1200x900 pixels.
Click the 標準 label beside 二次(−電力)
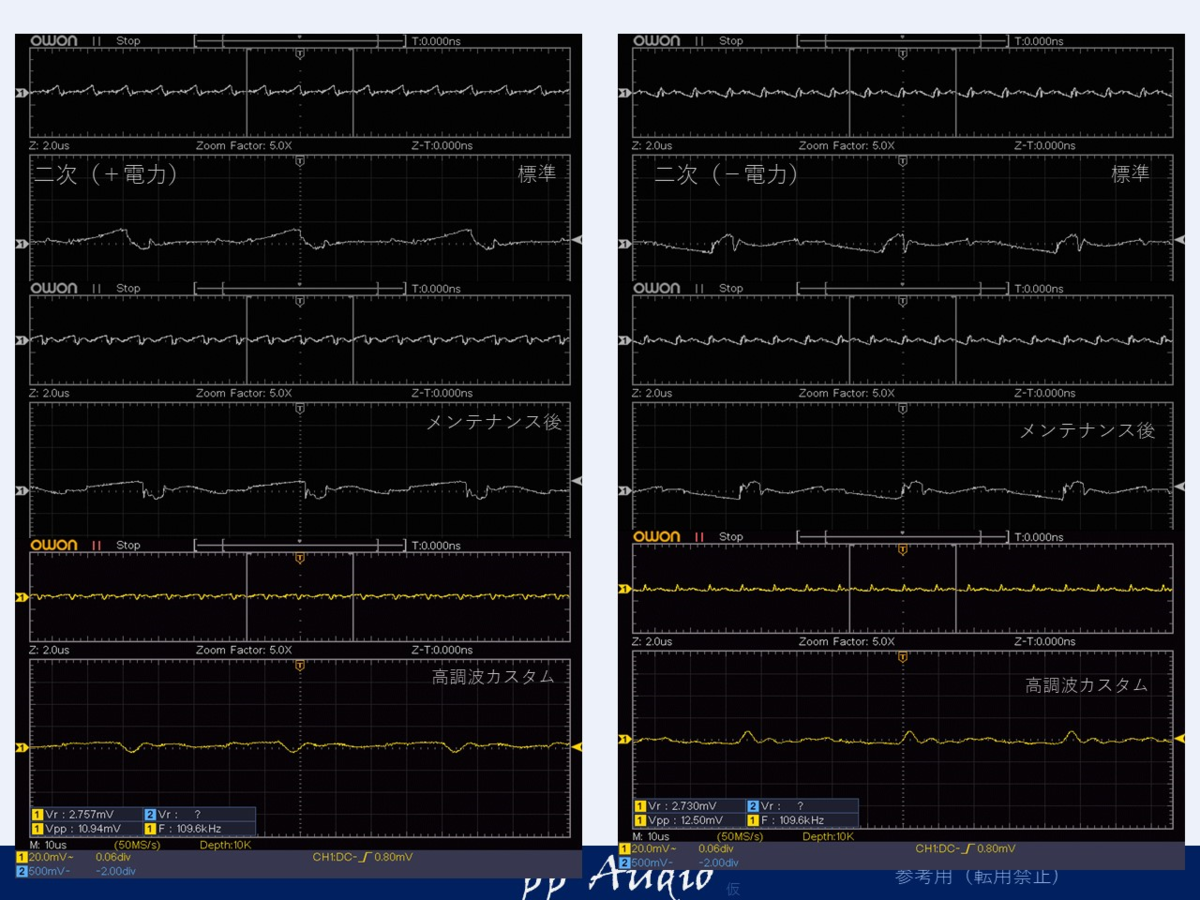click(1131, 174)
